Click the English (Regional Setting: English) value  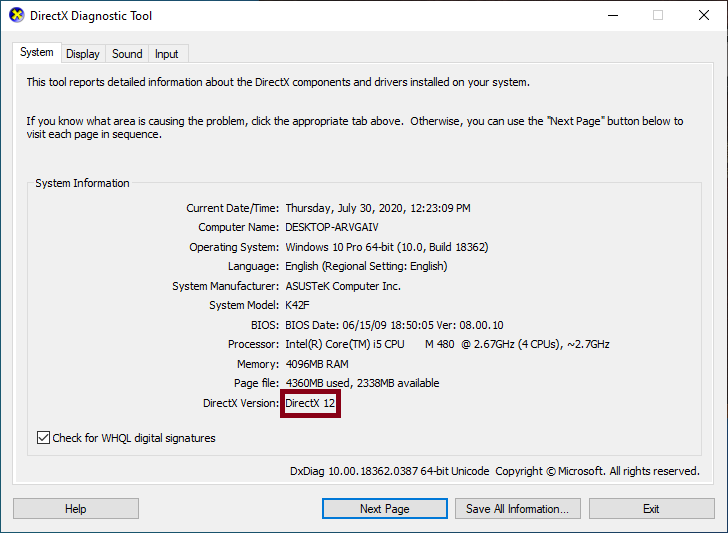point(366,266)
